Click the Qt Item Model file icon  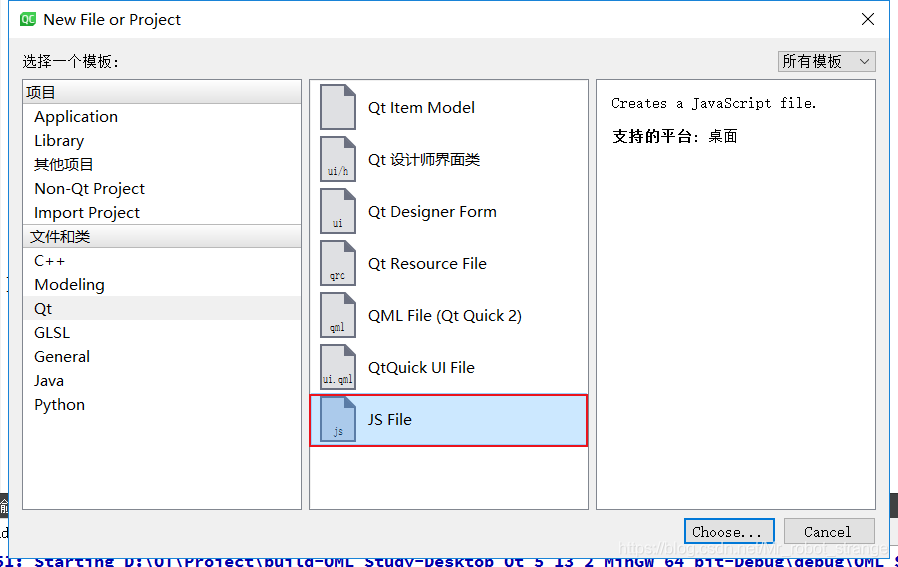pos(338,107)
